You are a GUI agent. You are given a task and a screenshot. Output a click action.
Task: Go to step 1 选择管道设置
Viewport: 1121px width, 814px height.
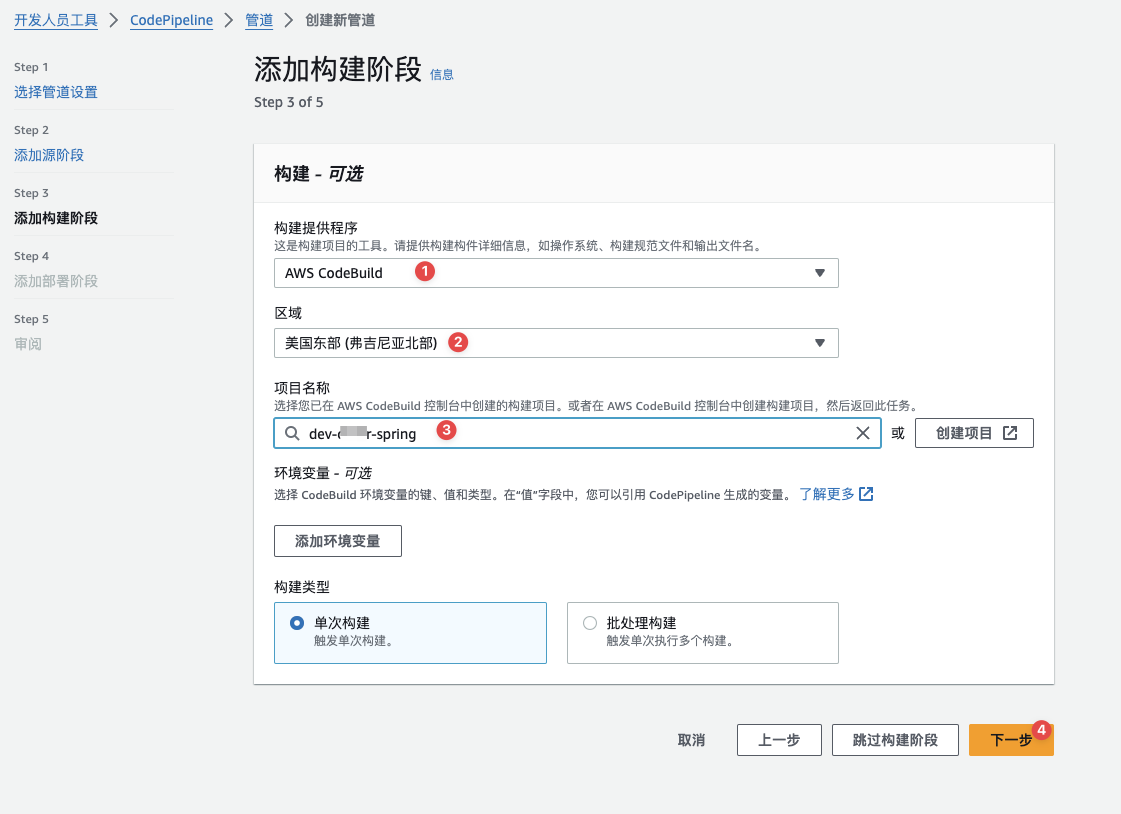click(56, 92)
